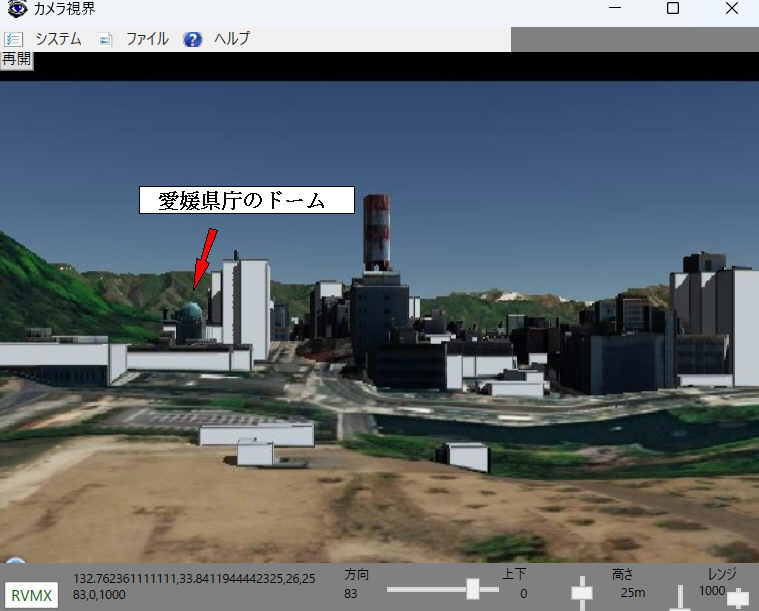Click the 愛媛県庁のドーム annotation label
This screenshot has width=759, height=611.
click(x=246, y=200)
